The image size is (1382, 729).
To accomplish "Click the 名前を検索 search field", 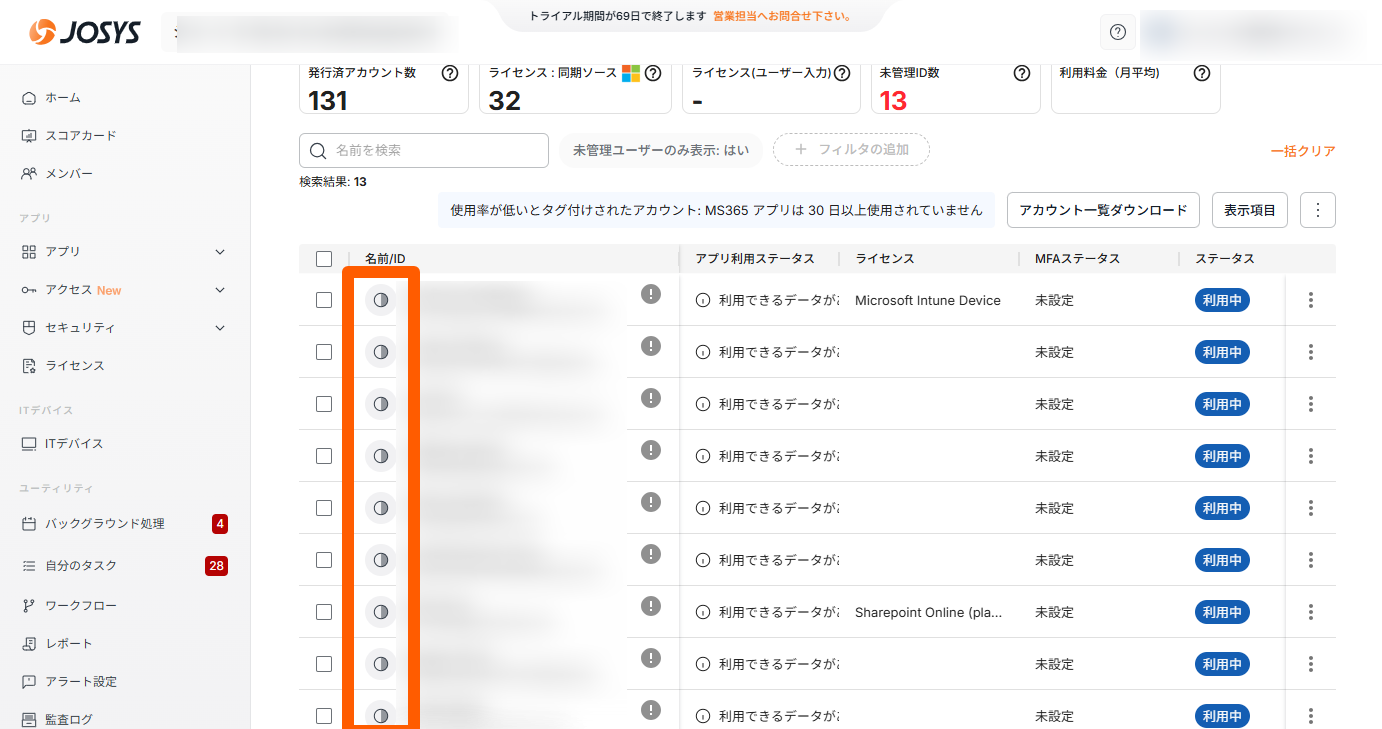I will click(x=424, y=150).
